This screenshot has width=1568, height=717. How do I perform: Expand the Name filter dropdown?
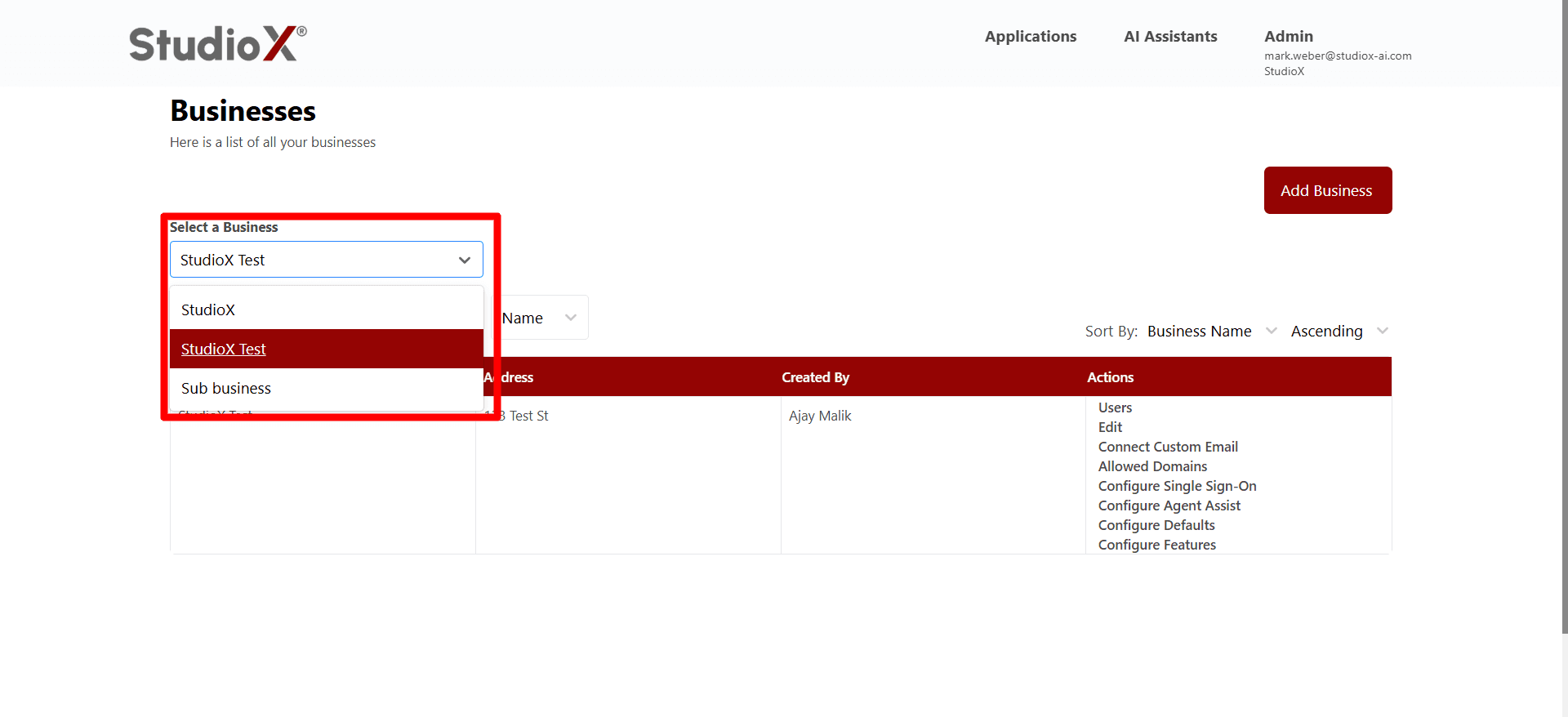point(541,318)
